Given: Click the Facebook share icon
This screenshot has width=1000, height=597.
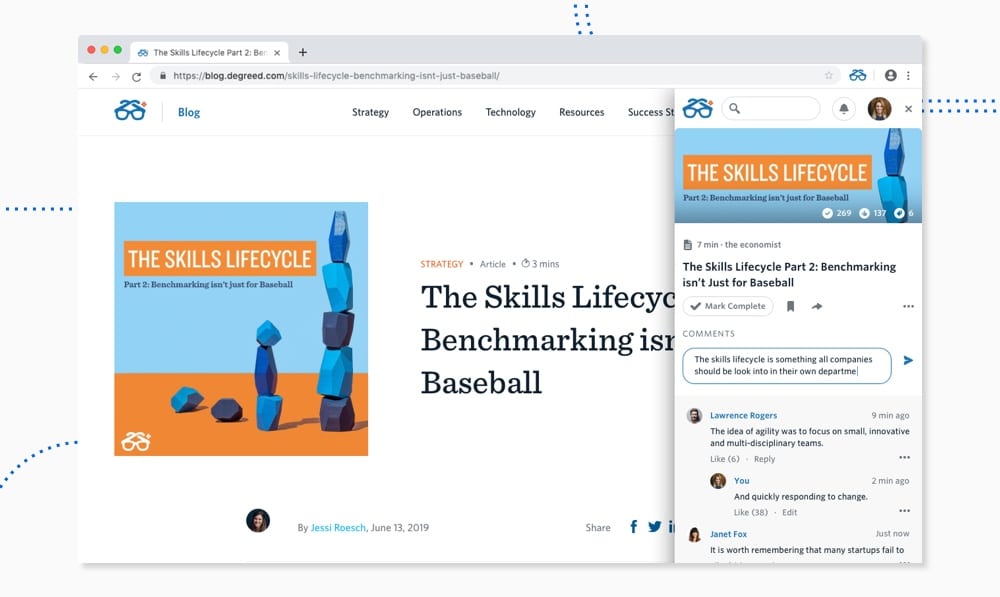Looking at the screenshot, I should pos(633,527).
